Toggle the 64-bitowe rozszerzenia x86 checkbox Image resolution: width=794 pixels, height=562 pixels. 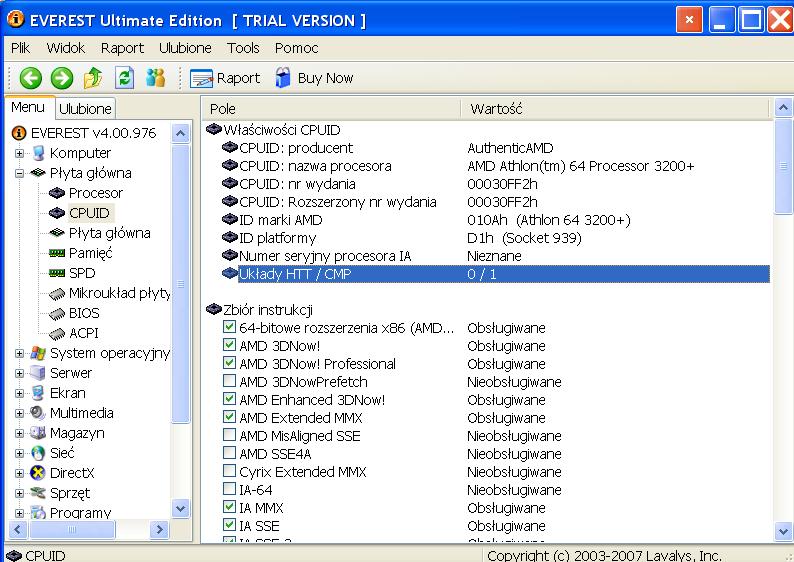tap(229, 327)
